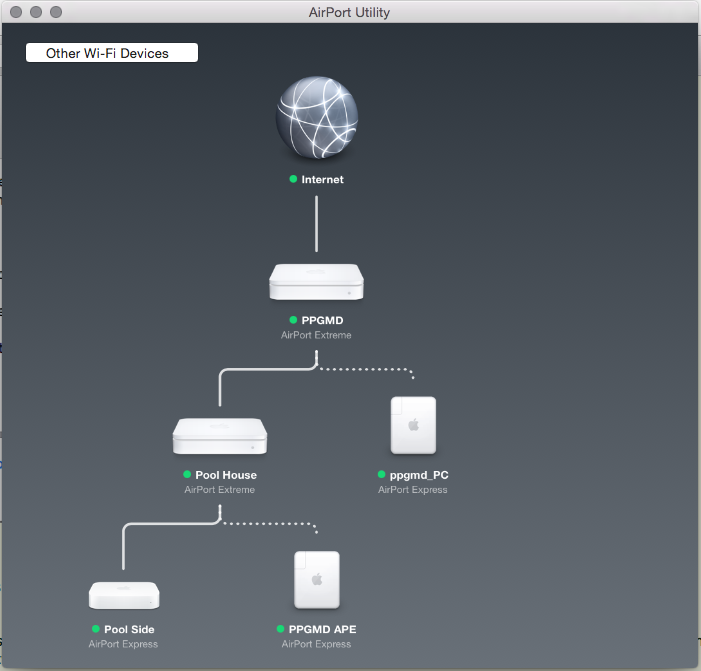Click AirPort Express subtitle under ppgmd_PC
This screenshot has height=671, width=701.
point(413,490)
